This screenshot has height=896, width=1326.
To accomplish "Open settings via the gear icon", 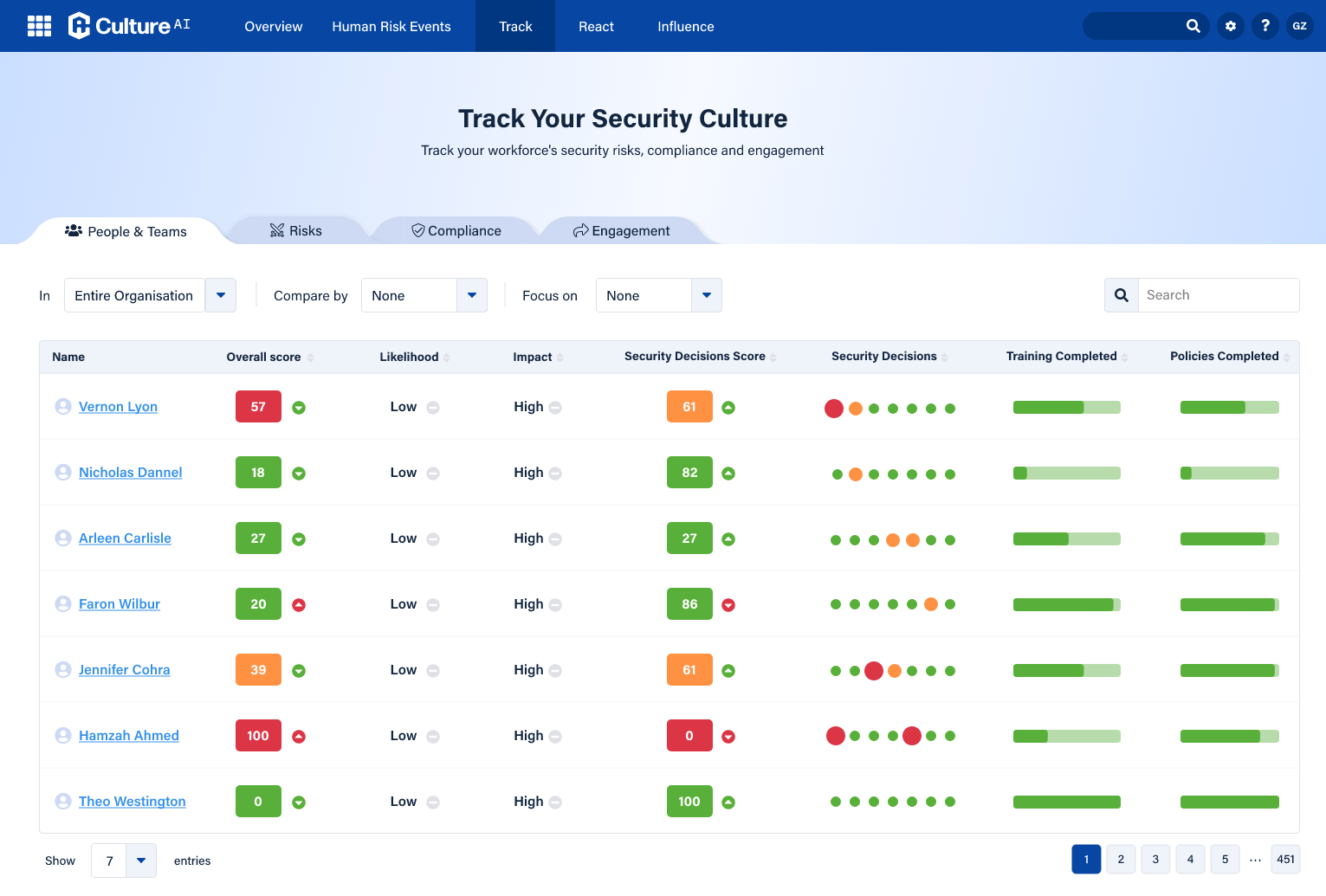I will click(x=1231, y=26).
